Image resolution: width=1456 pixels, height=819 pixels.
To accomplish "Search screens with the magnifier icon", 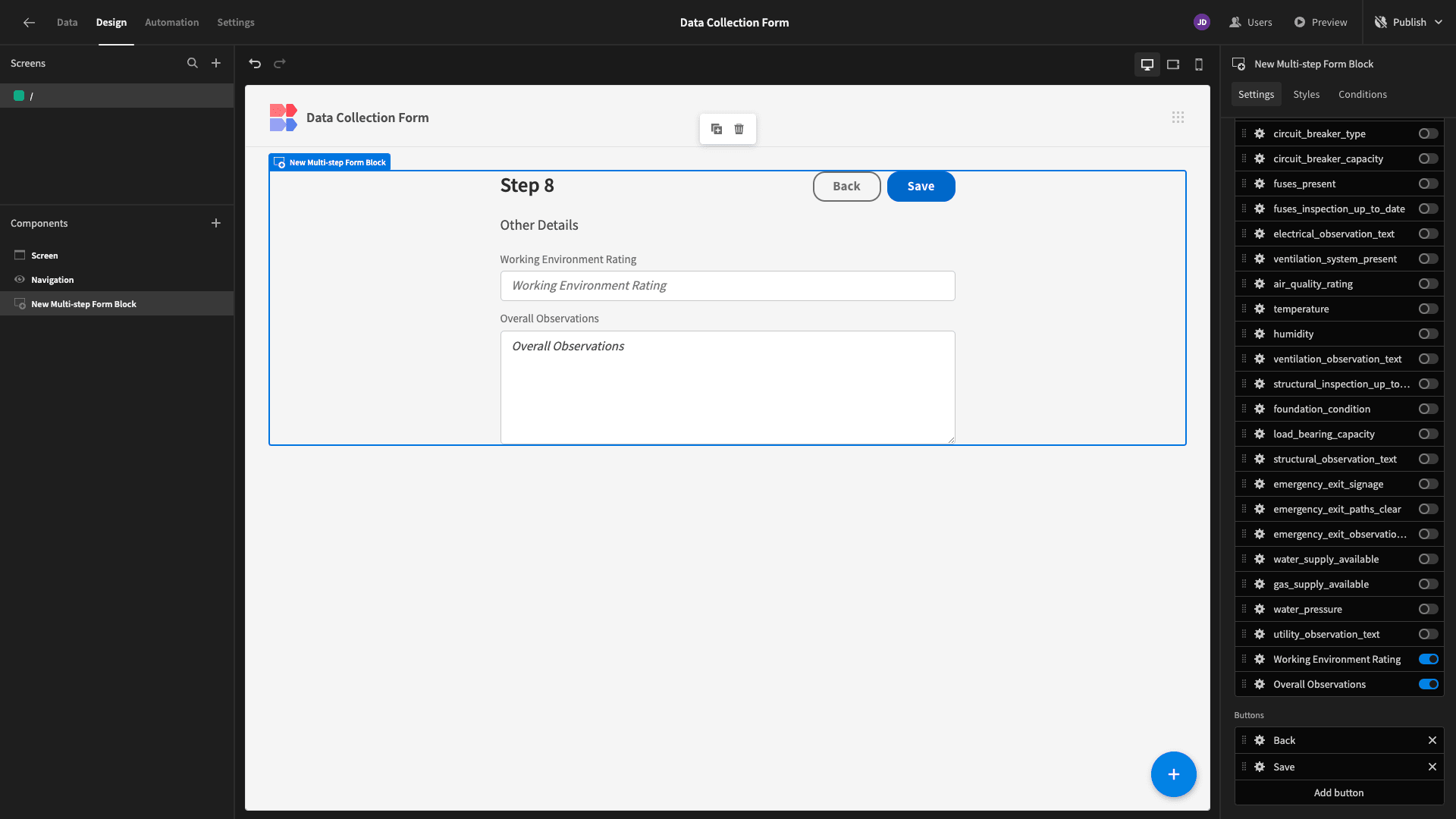I will (x=193, y=63).
